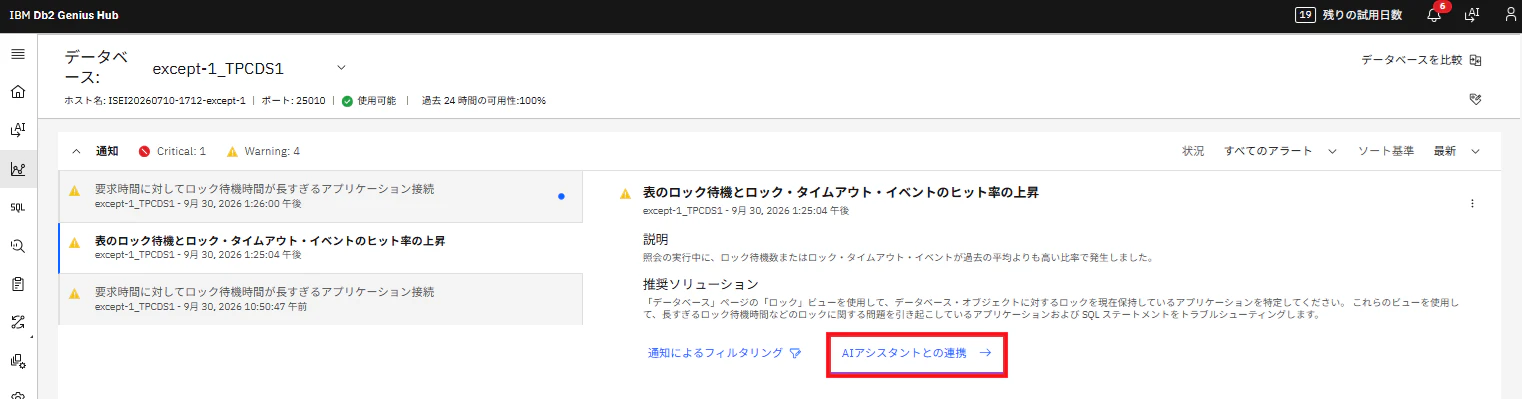Click 通知によるフィルタリング filter link
Viewport: 1522px width, 399px height.
(724, 353)
